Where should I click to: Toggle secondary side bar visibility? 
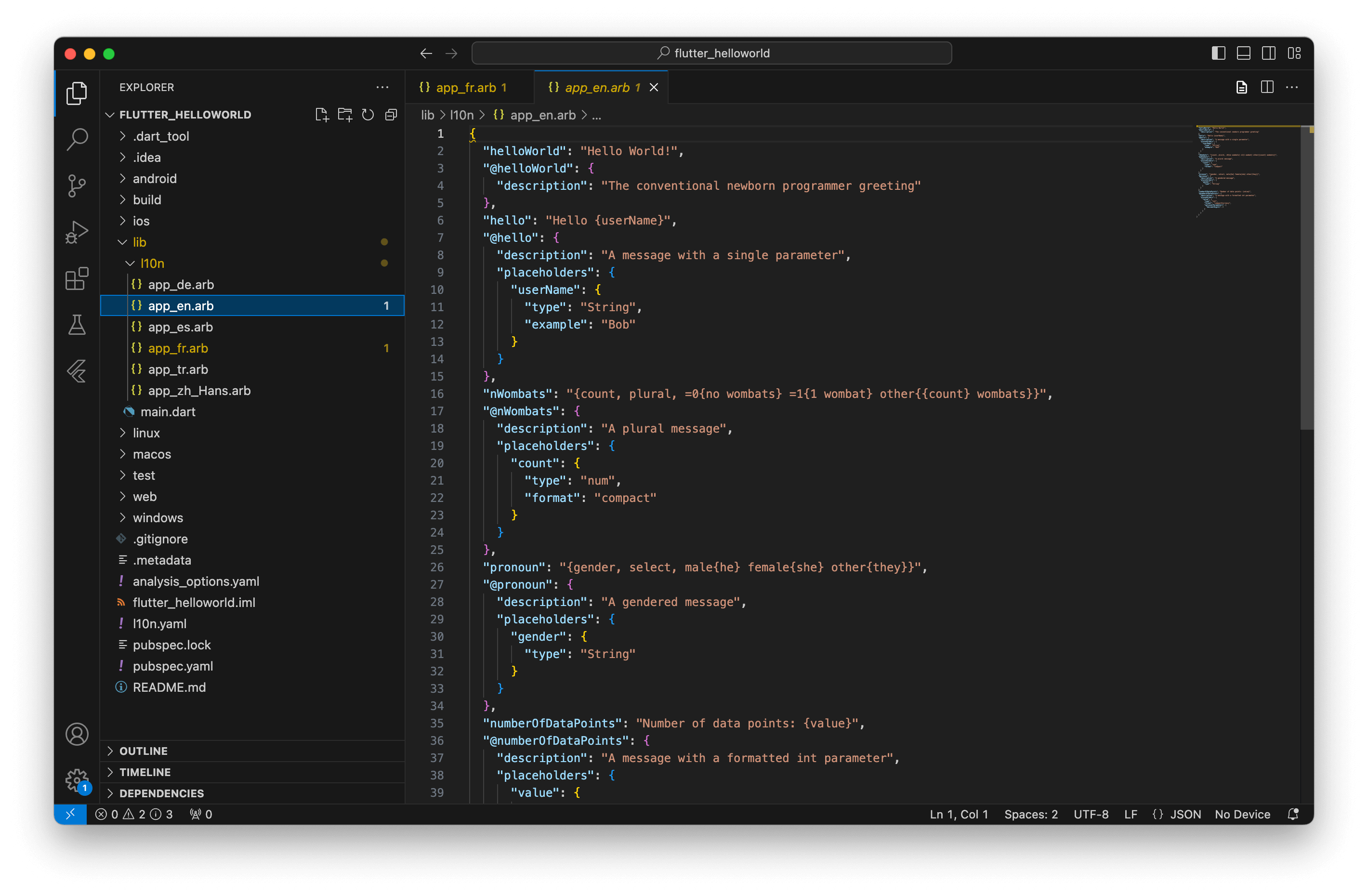(1269, 53)
